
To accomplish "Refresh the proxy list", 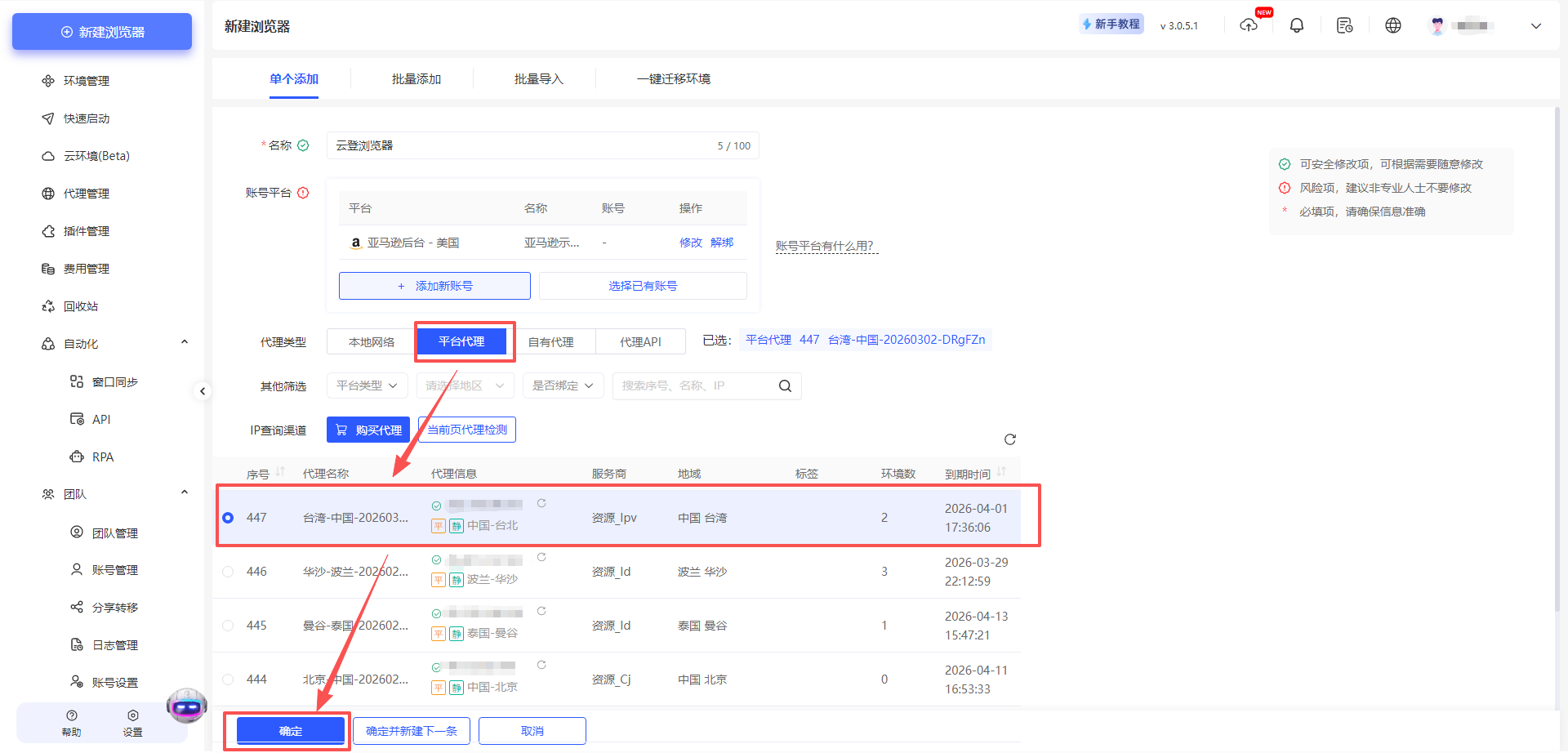I will (x=1009, y=439).
